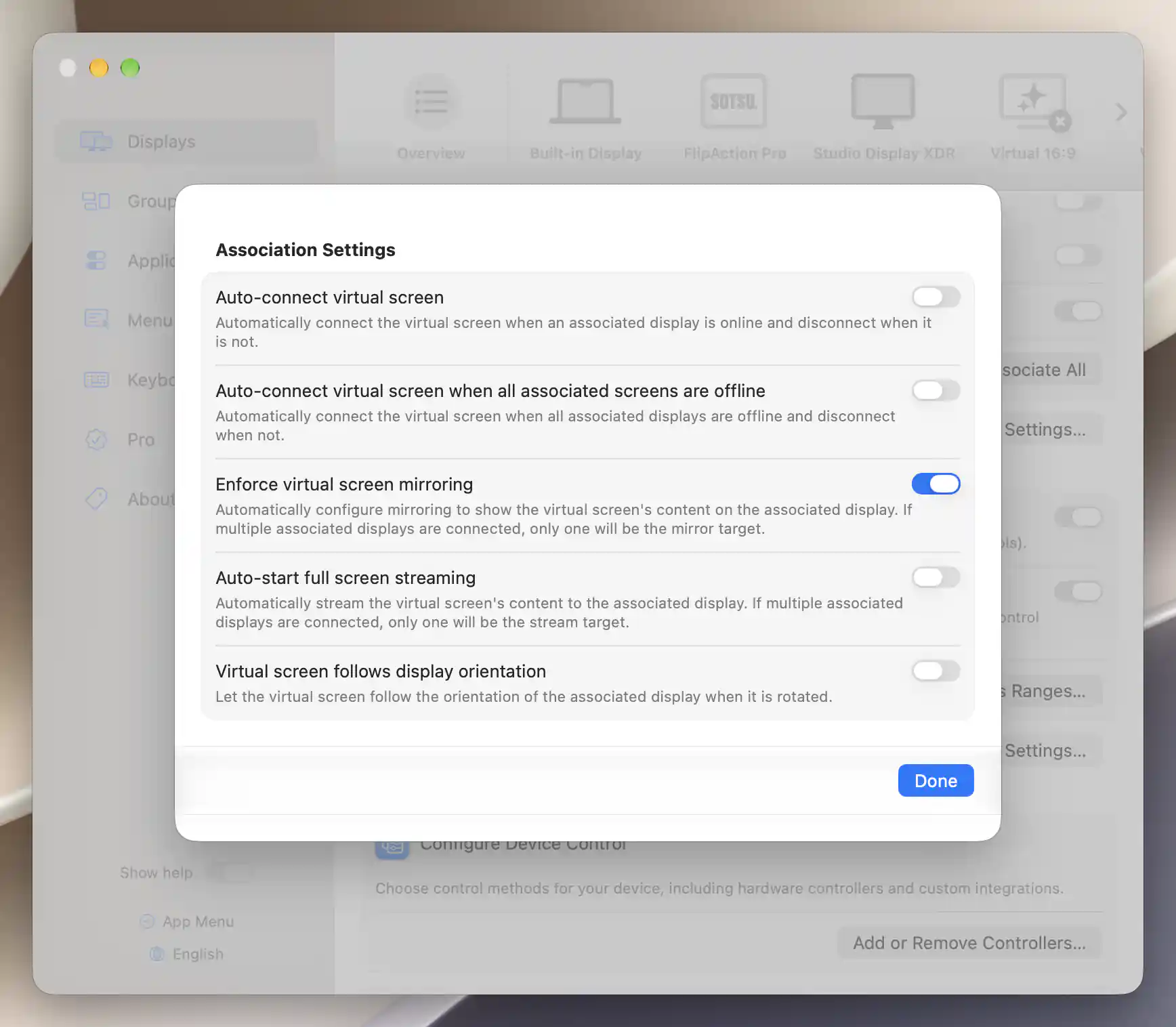The width and height of the screenshot is (1176, 1027).
Task: Click the Pro badge sidebar icon
Action: coord(96,440)
